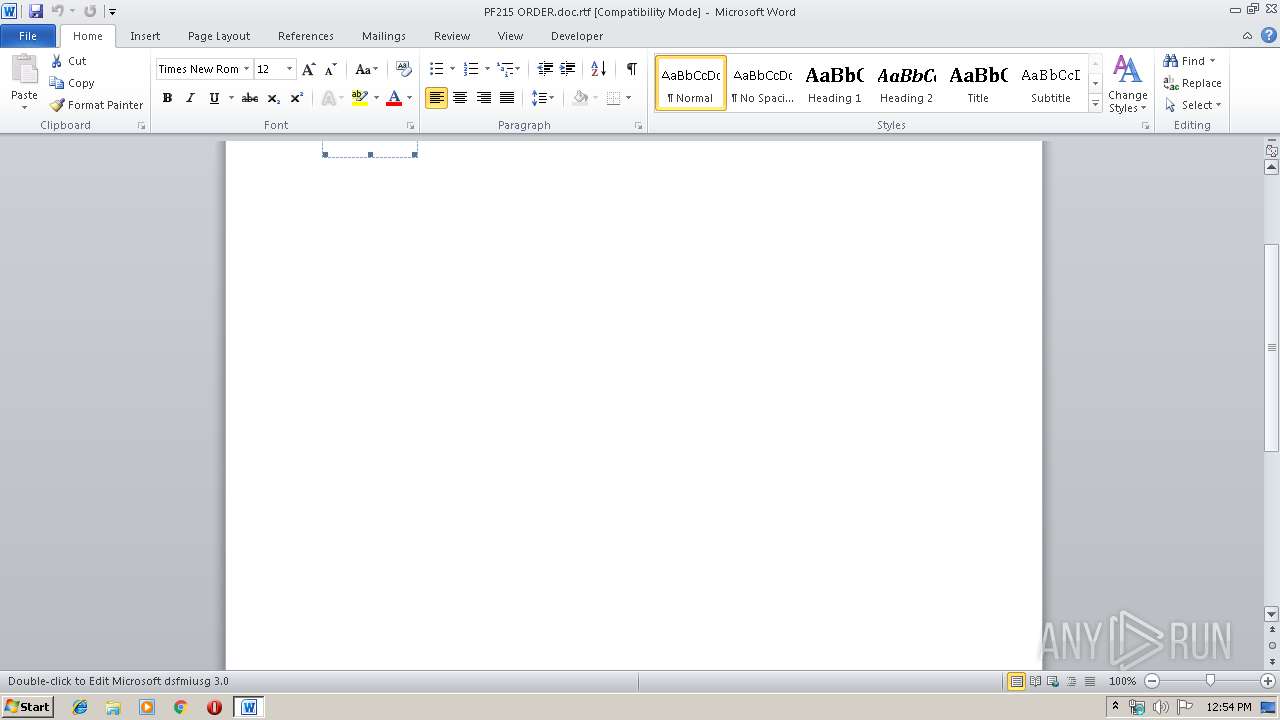Open the font name dropdown Times New Roman
1280x720 pixels.
pos(246,69)
